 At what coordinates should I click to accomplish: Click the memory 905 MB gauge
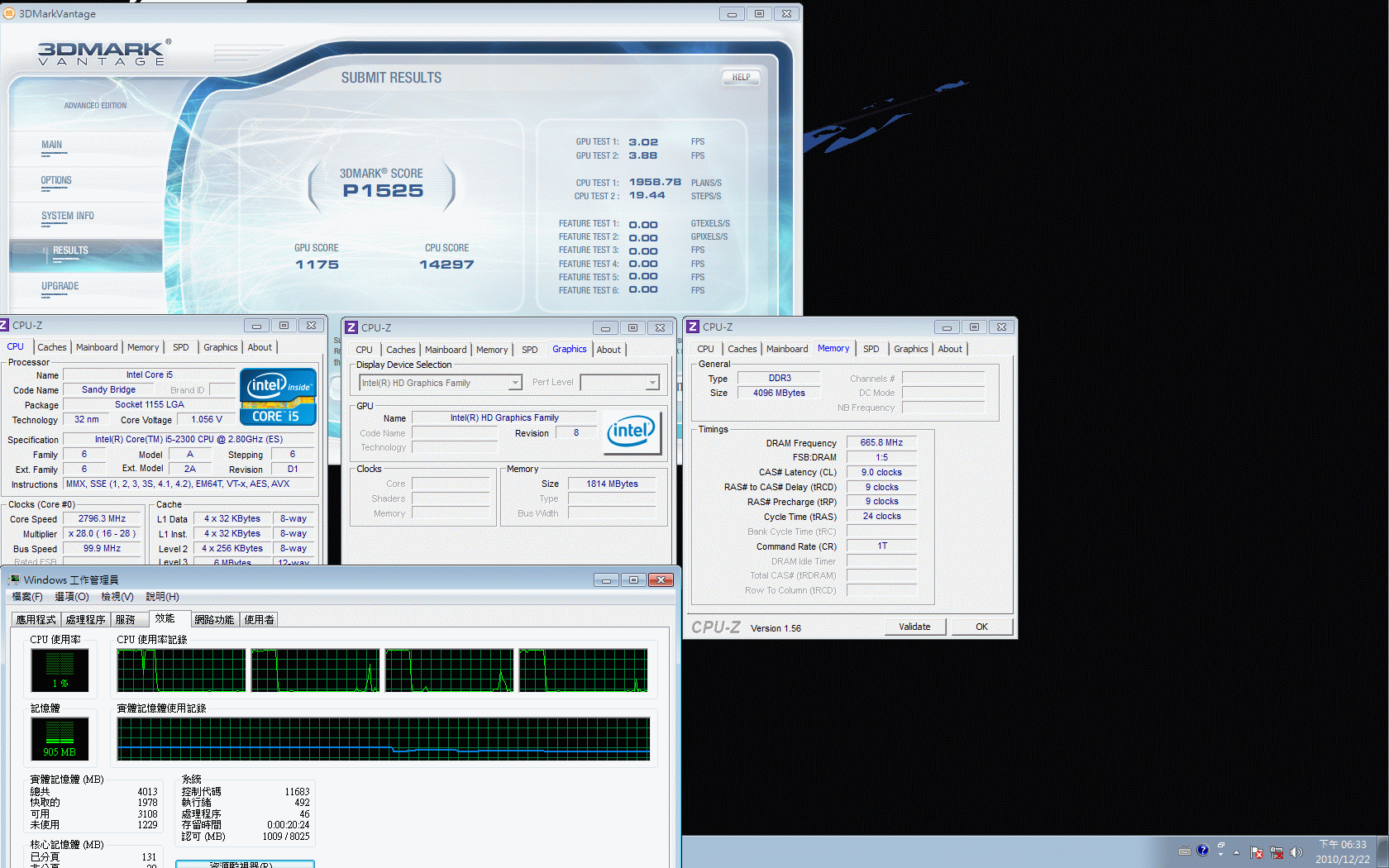(x=60, y=738)
